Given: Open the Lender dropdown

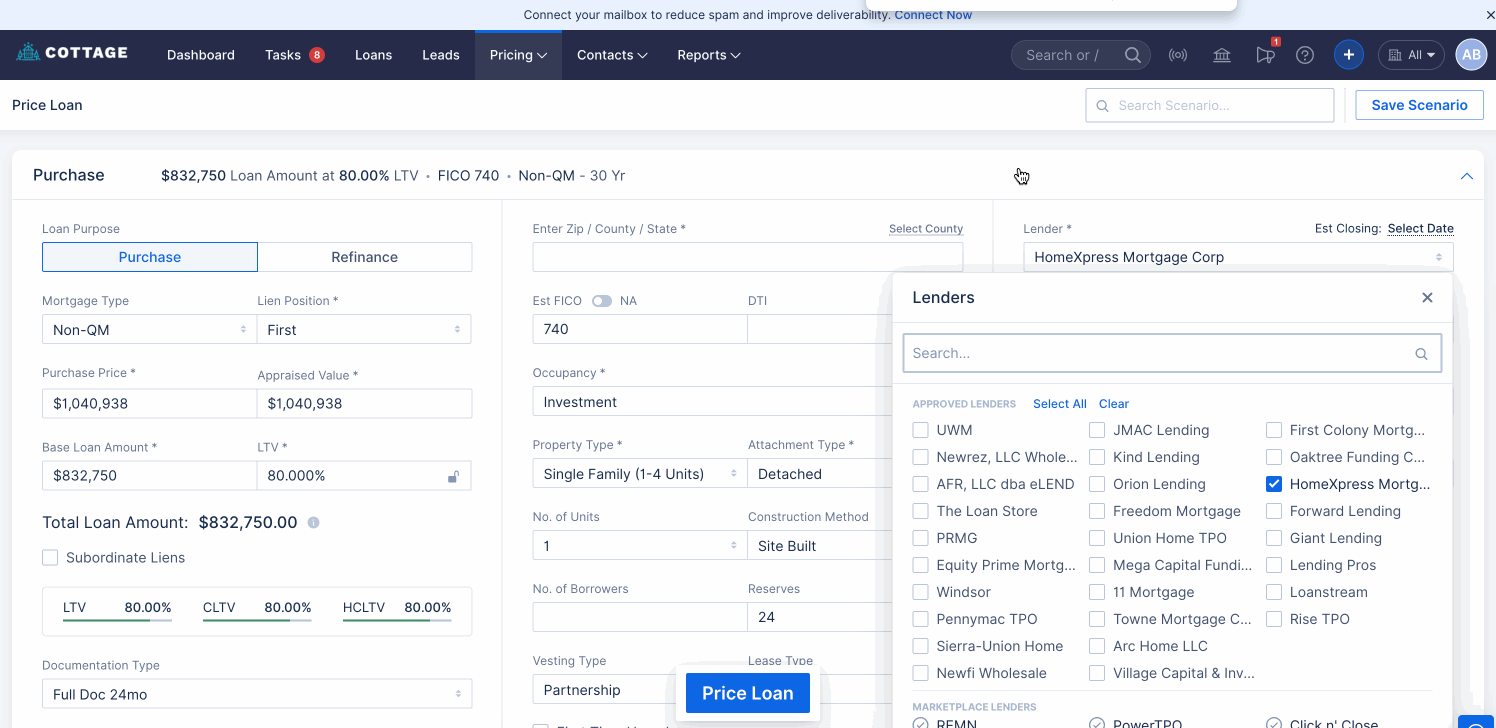Looking at the screenshot, I should pos(1238,257).
